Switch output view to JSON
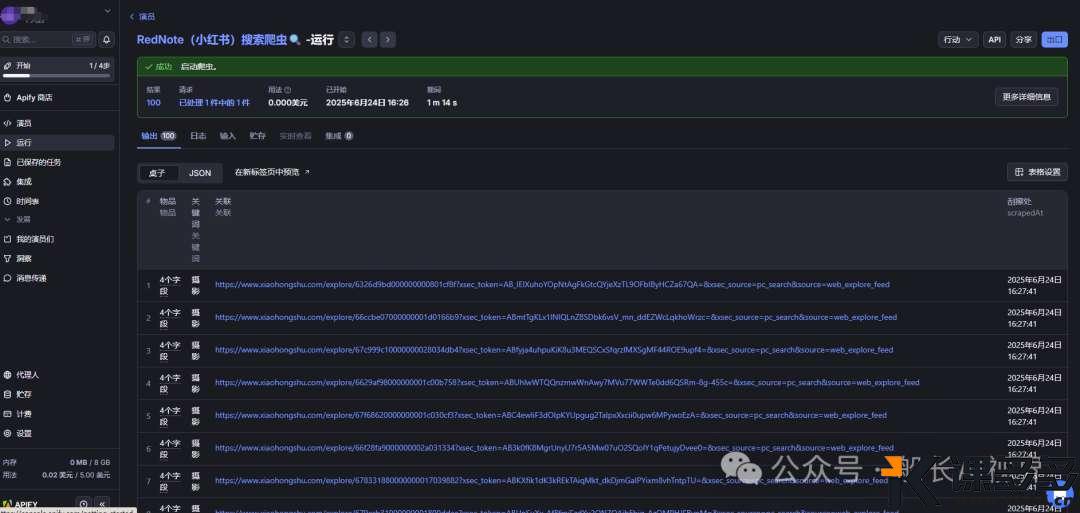Viewport: 1080px width, 513px height. 200,173
